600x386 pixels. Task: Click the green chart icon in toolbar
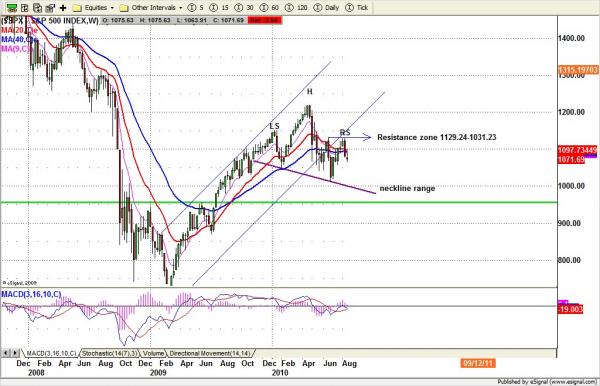(12, 8)
